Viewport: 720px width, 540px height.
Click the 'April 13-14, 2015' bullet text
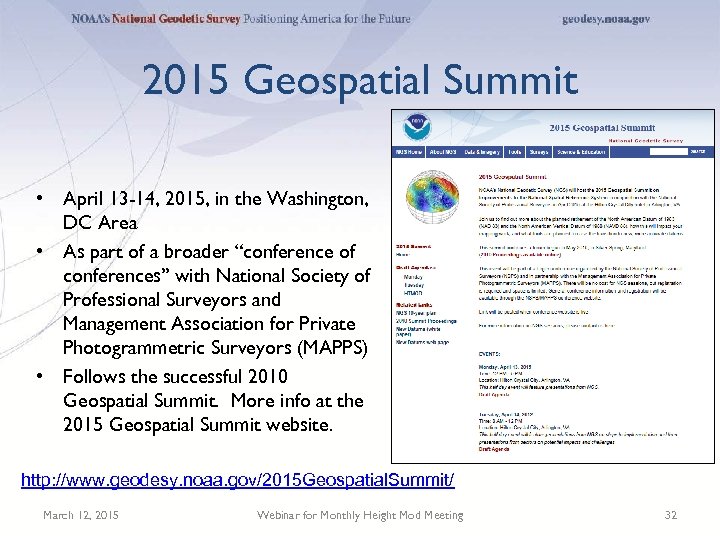pos(134,199)
